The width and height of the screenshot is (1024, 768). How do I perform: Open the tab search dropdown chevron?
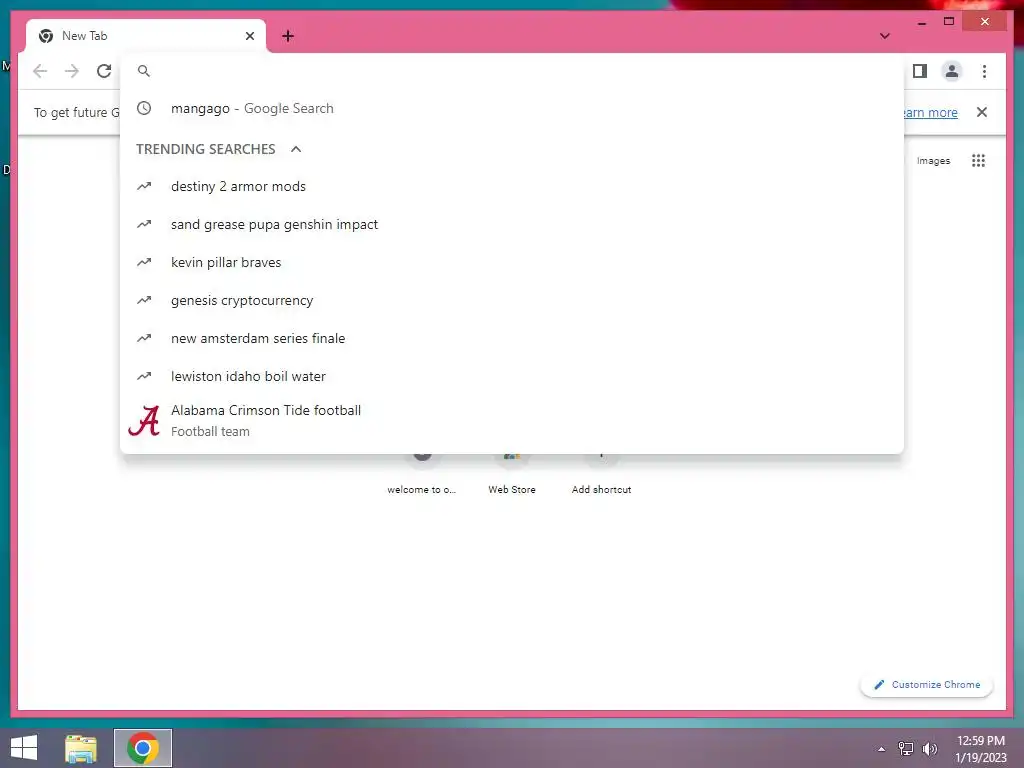click(884, 36)
